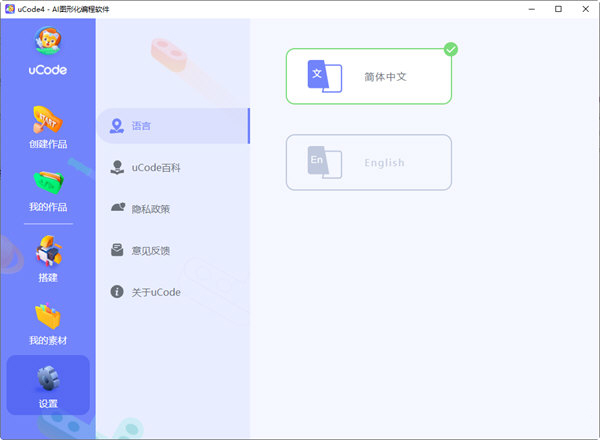Open the 意见反馈 menu entry
600x440 pixels.
pos(173,251)
